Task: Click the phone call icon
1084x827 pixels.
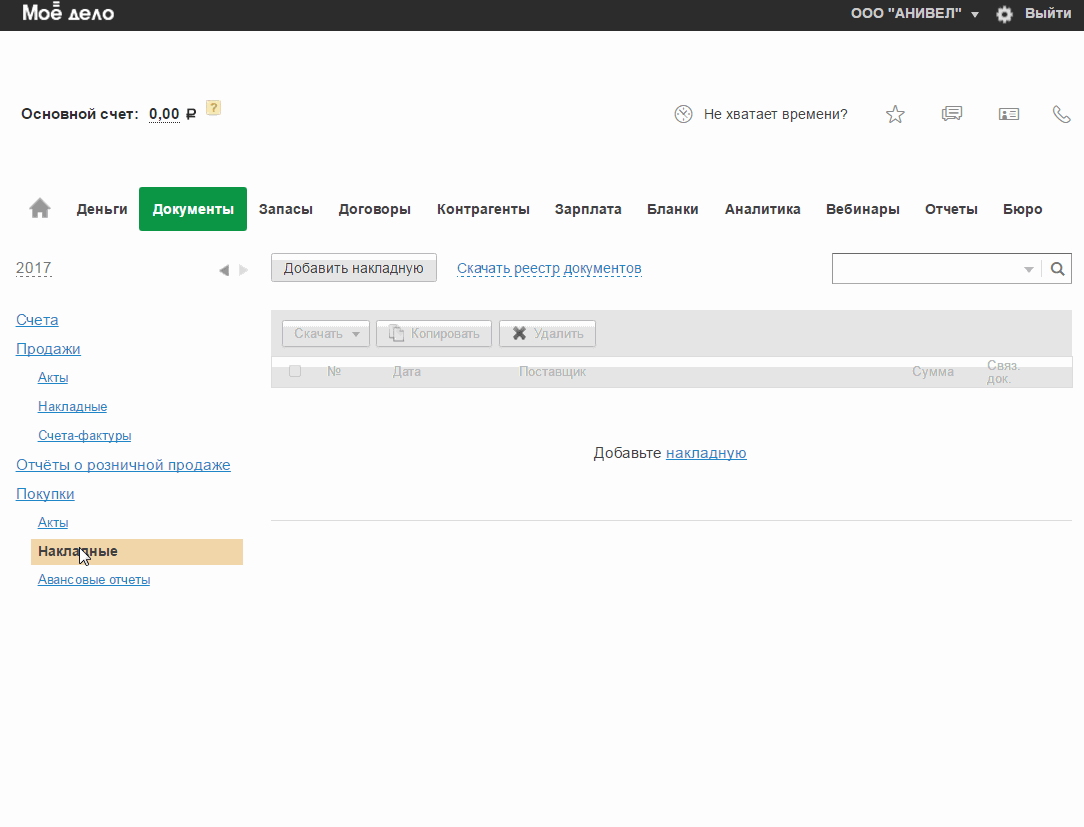Action: click(x=1062, y=114)
